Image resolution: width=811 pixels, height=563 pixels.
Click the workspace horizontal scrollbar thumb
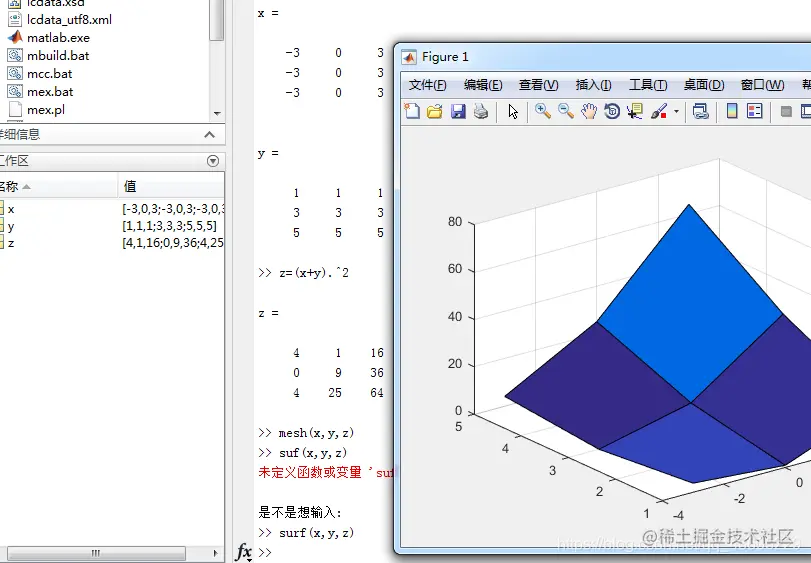pyautogui.click(x=96, y=553)
